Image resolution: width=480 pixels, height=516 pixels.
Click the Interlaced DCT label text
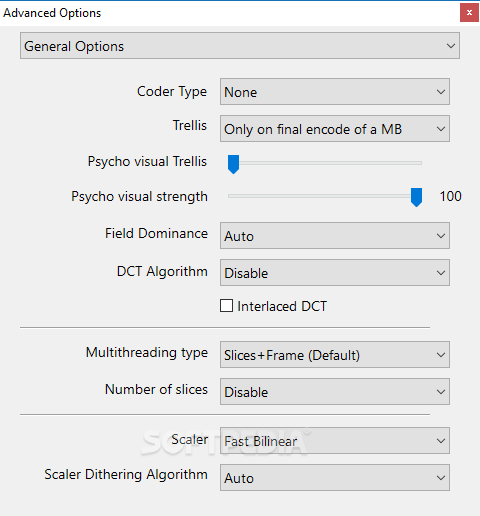[x=282, y=306]
